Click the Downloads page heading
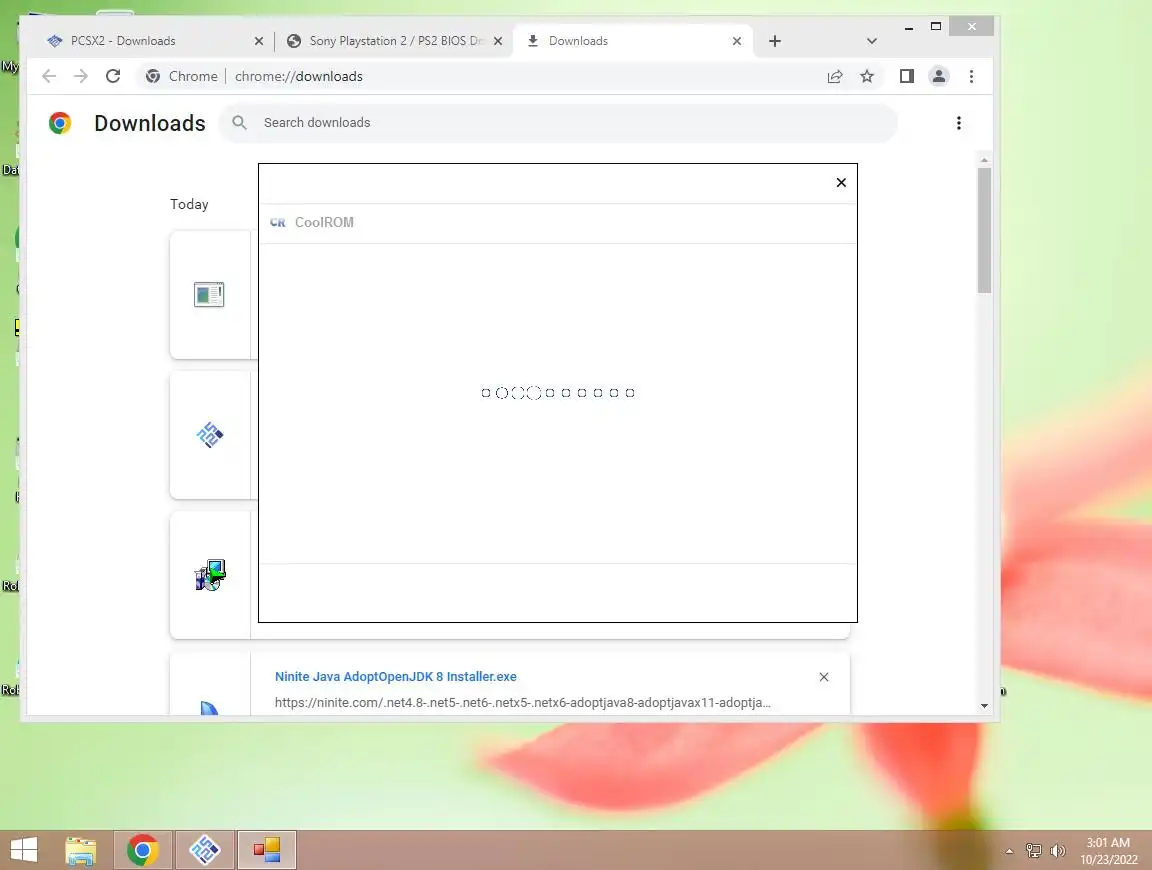1152x870 pixels. click(150, 123)
